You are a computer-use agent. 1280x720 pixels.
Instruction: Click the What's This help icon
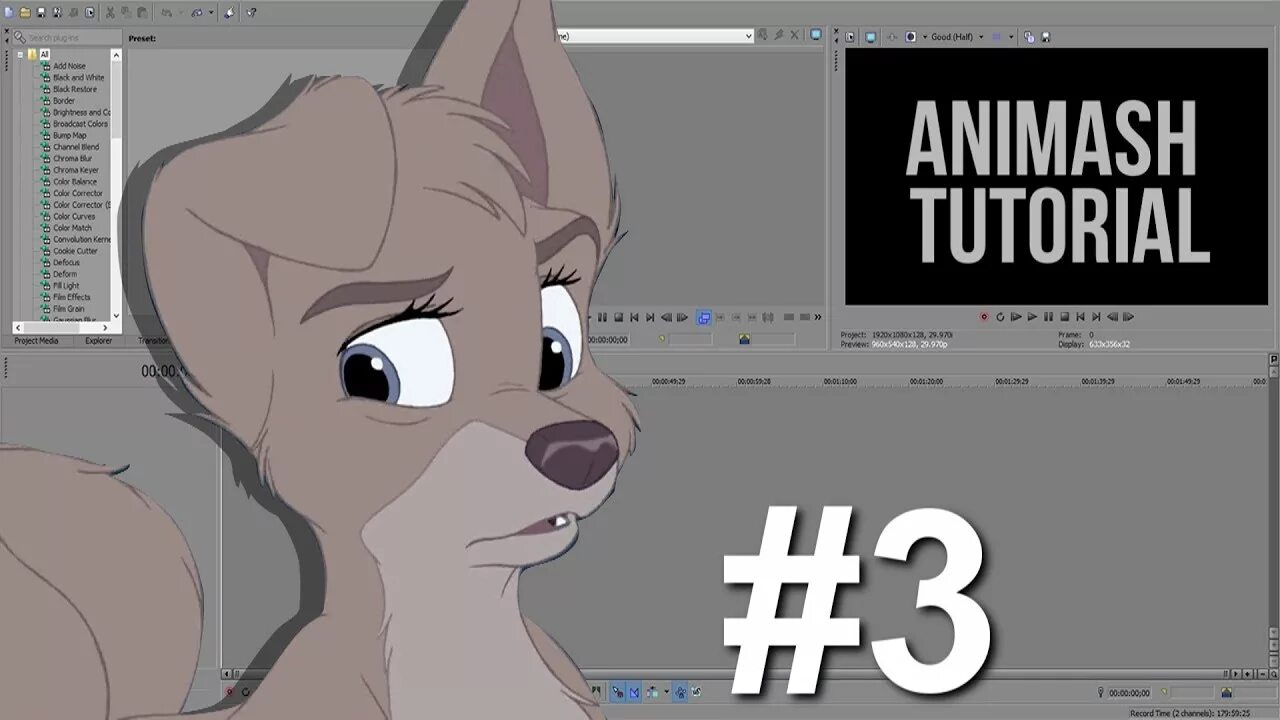pyautogui.click(x=250, y=12)
